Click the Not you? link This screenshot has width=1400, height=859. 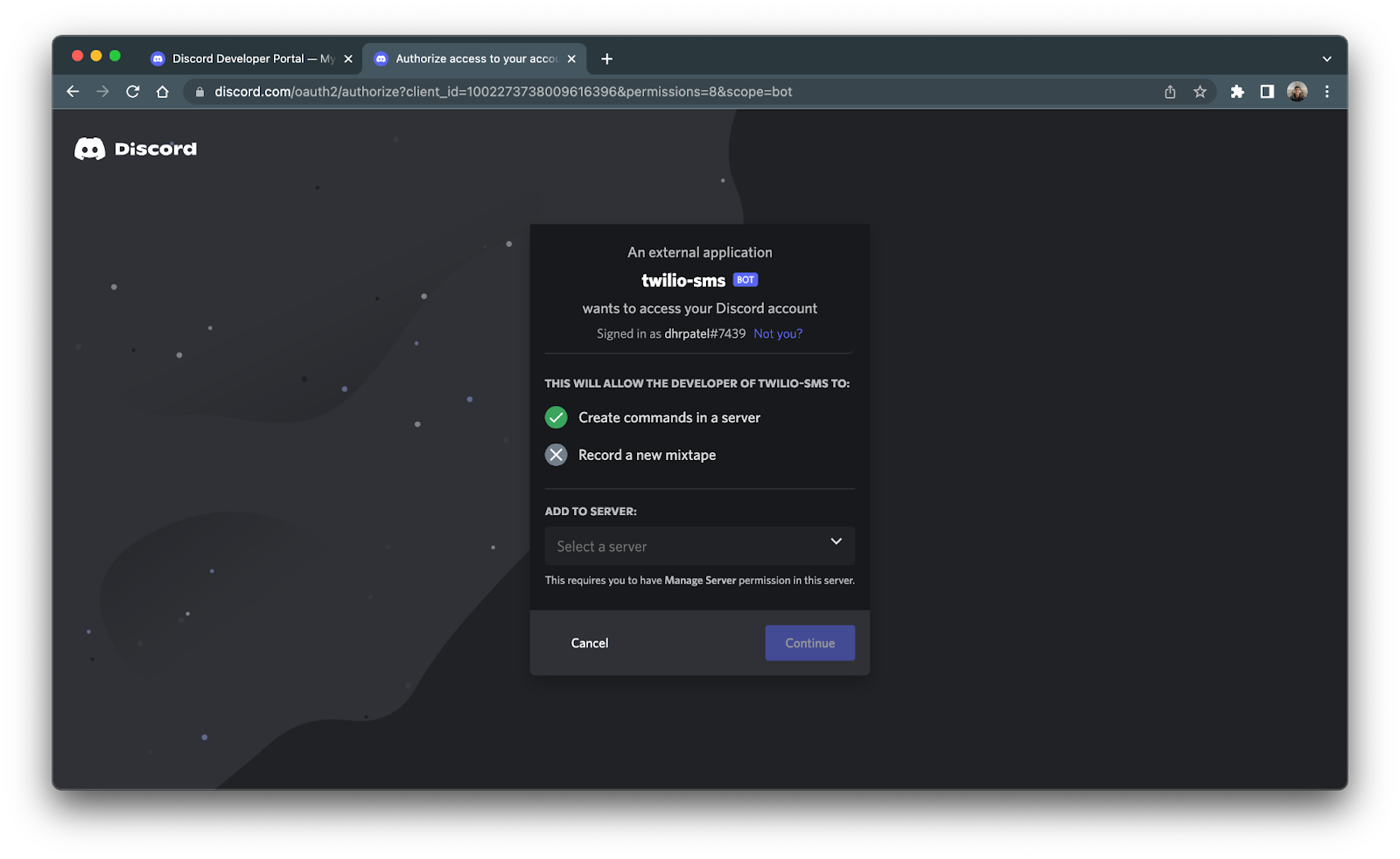[778, 333]
